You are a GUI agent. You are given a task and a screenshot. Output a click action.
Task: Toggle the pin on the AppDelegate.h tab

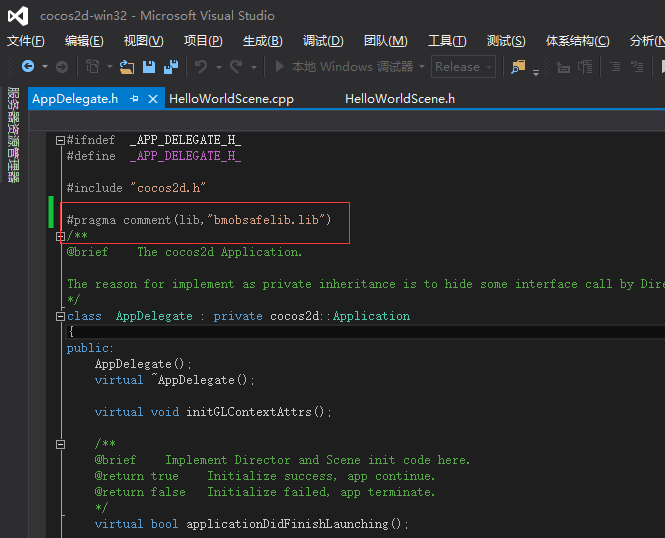point(134,99)
